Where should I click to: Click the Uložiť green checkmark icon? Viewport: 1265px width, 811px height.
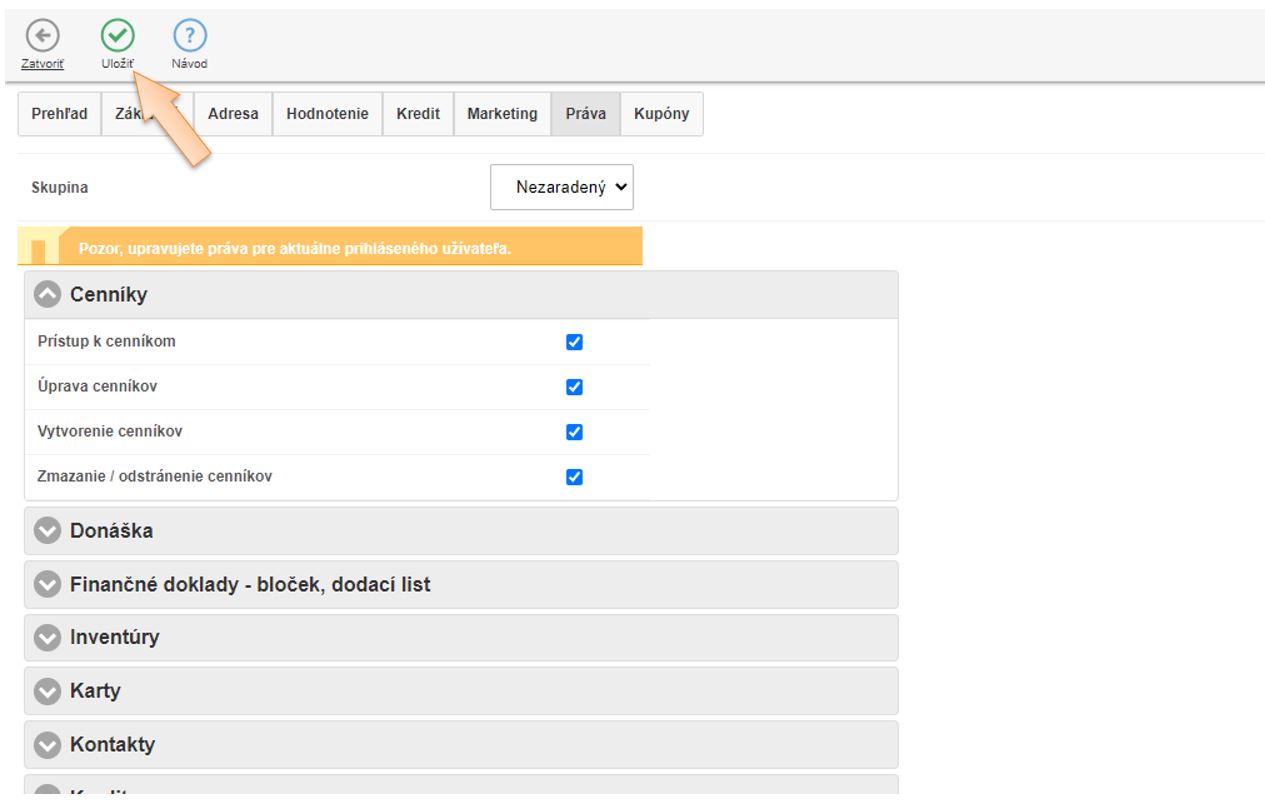[117, 37]
